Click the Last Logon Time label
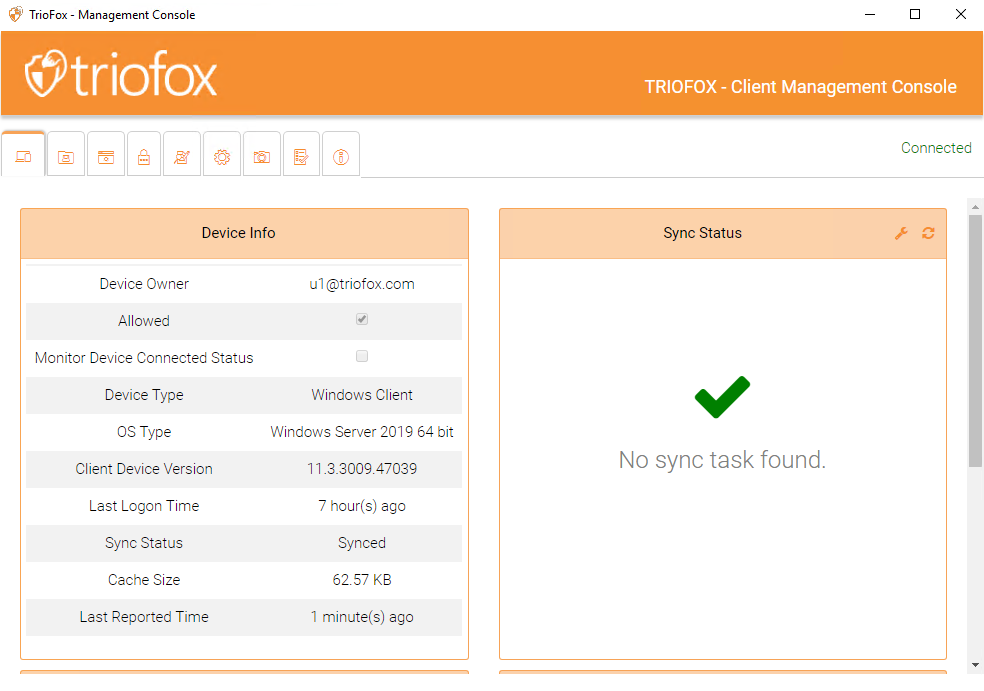This screenshot has height=691, width=984. click(x=144, y=506)
